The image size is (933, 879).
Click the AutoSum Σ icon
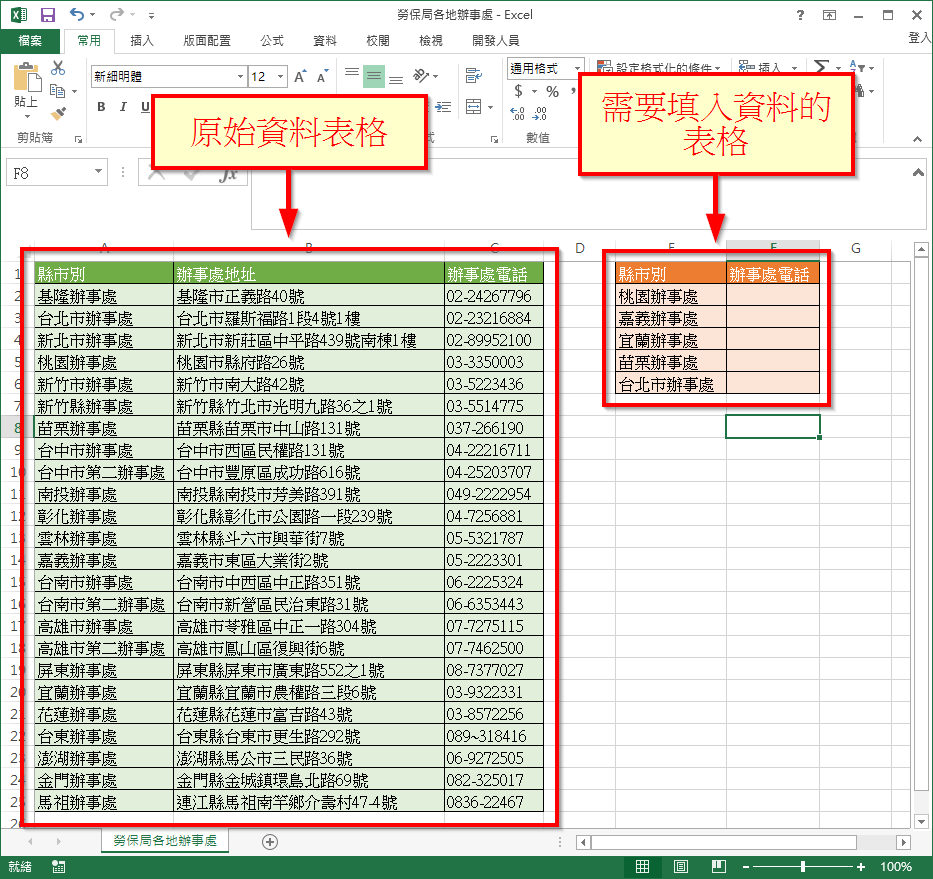(819, 64)
